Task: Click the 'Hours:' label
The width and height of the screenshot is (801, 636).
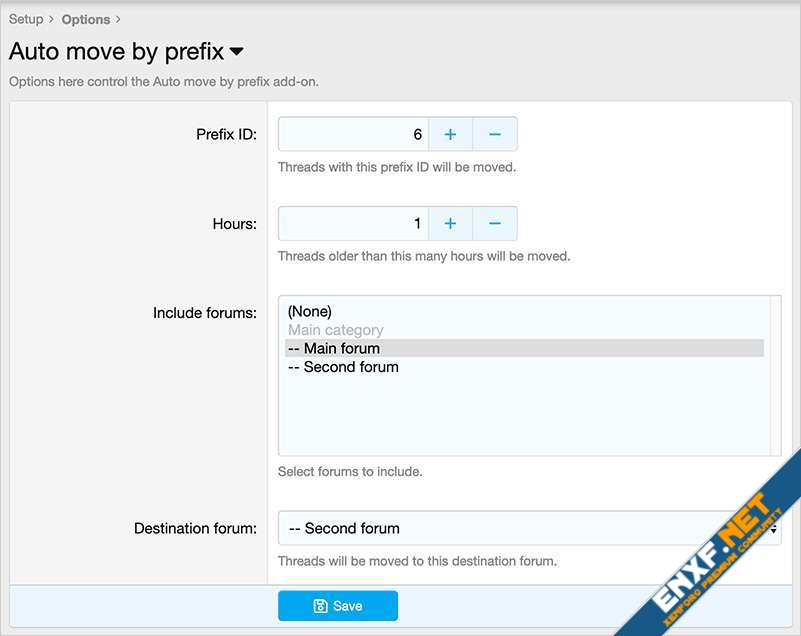Action: pos(235,223)
